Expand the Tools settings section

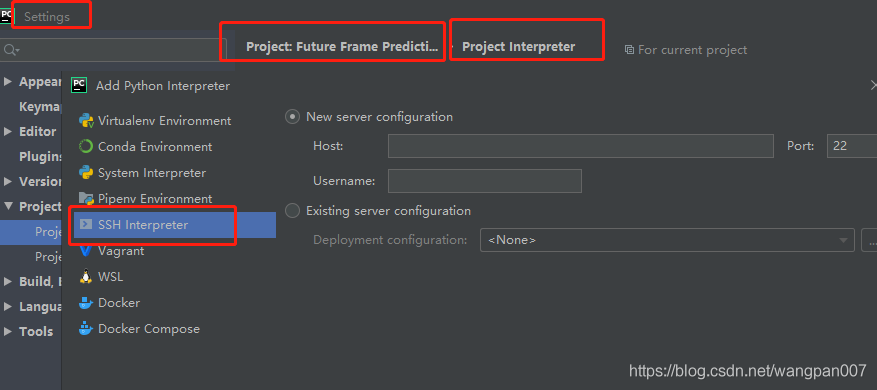7,331
